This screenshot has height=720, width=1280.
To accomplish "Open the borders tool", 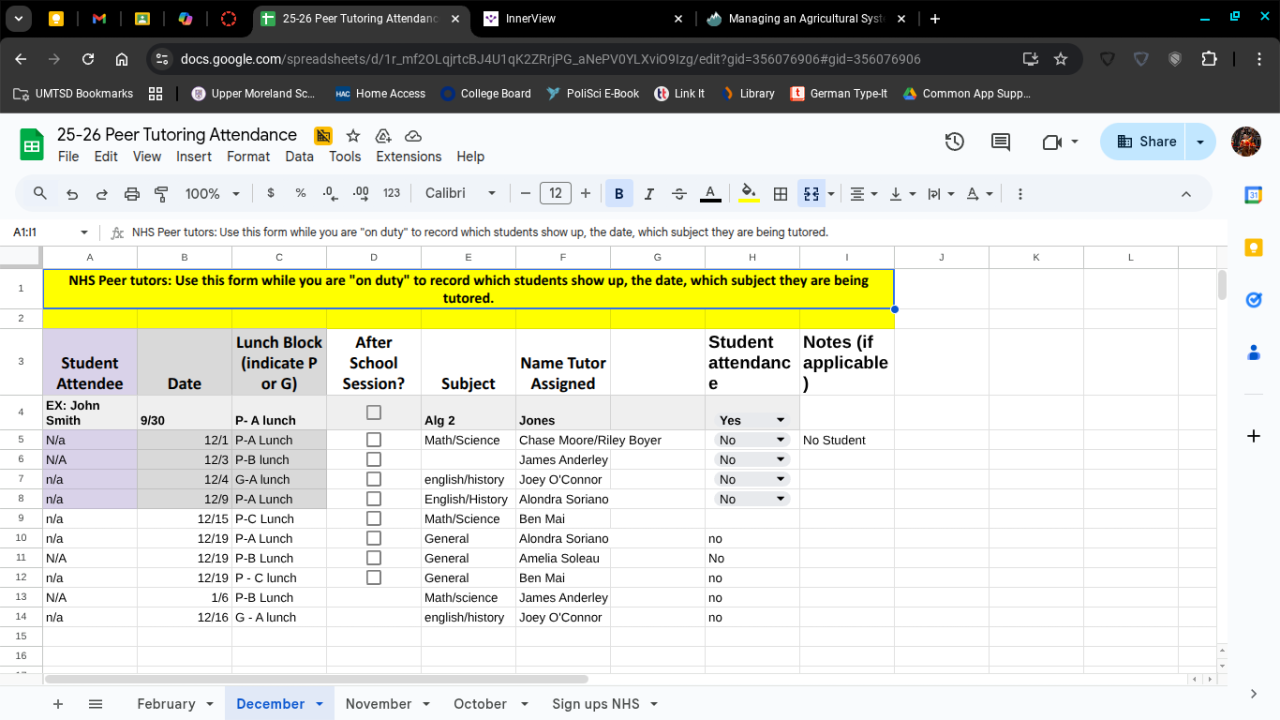I will tap(781, 194).
